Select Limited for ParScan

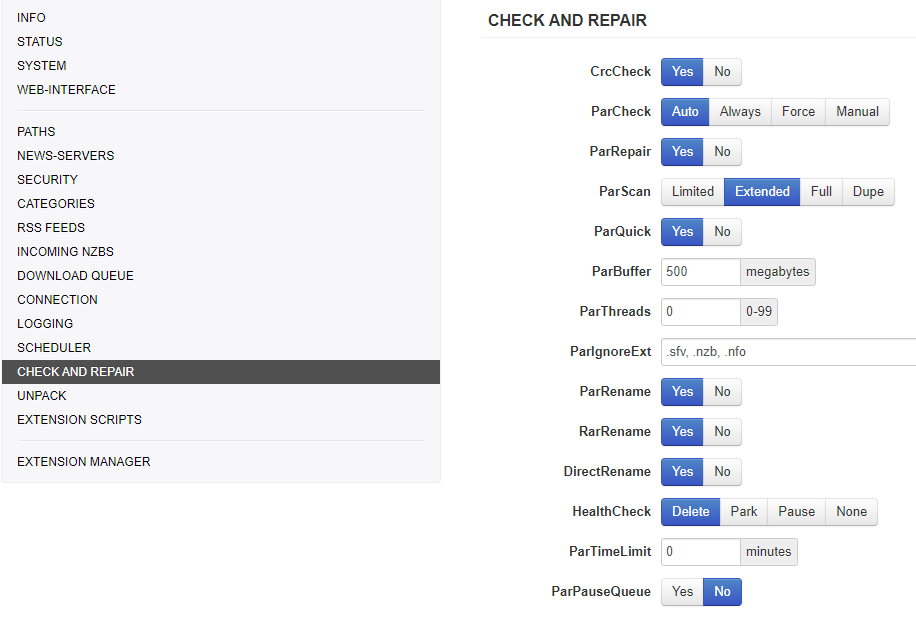click(692, 192)
